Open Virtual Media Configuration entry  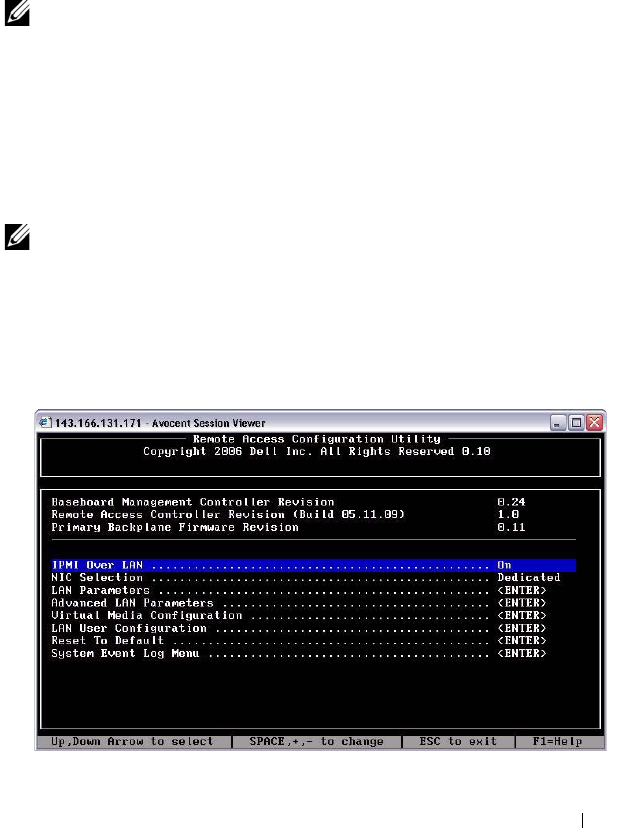click(299, 616)
